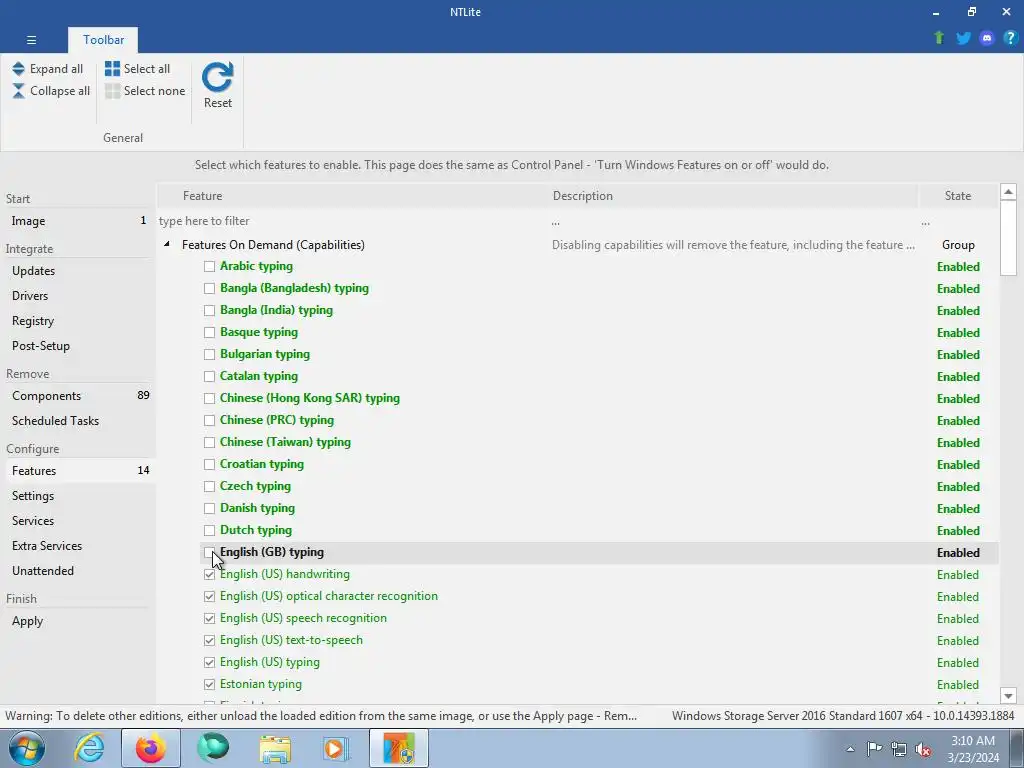The height and width of the screenshot is (768, 1024).
Task: Sort by the Description column header
Action: click(733, 196)
